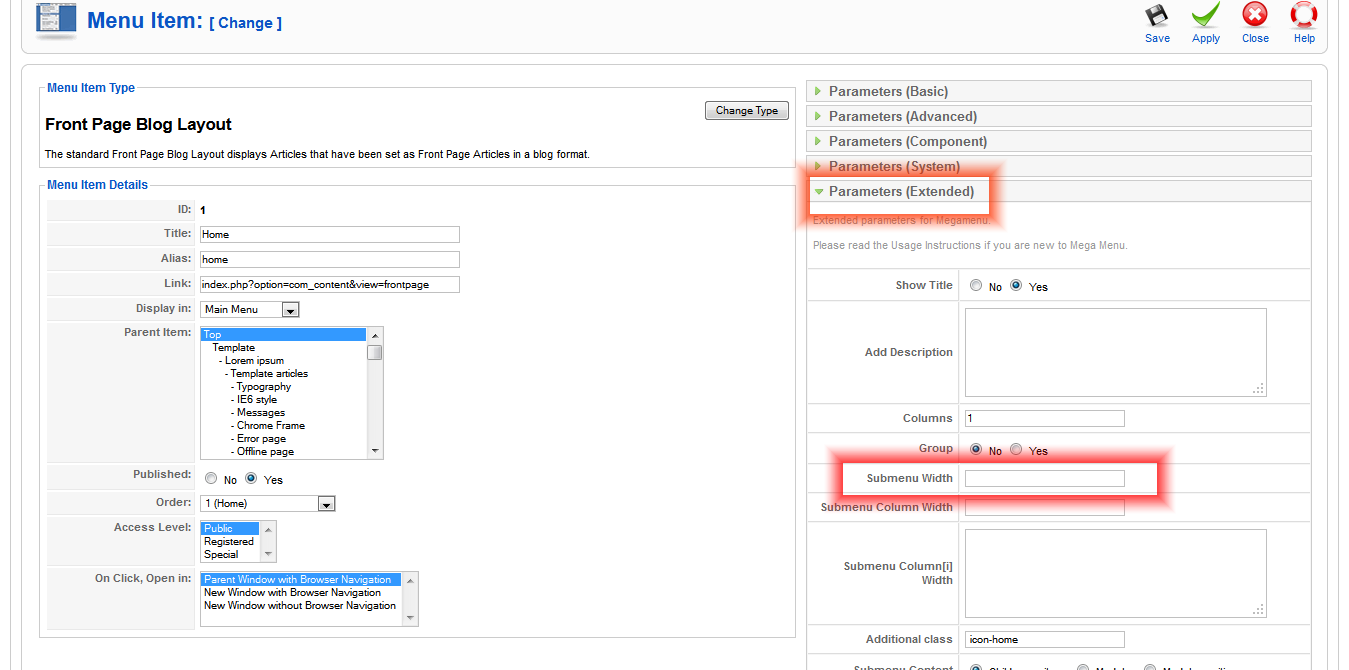Click the Columns input field

click(1045, 418)
